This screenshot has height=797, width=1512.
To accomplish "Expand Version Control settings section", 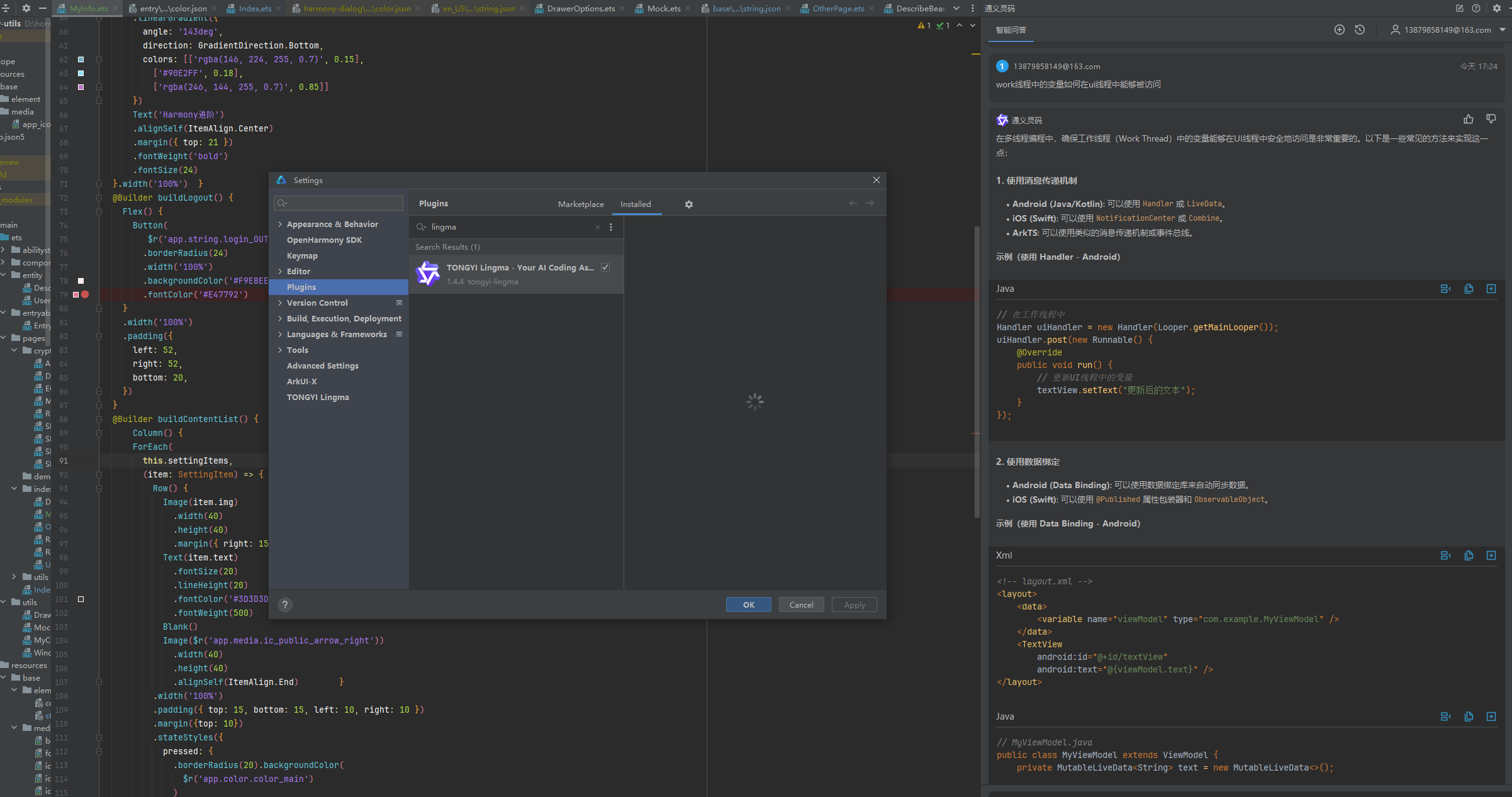I will 280,303.
